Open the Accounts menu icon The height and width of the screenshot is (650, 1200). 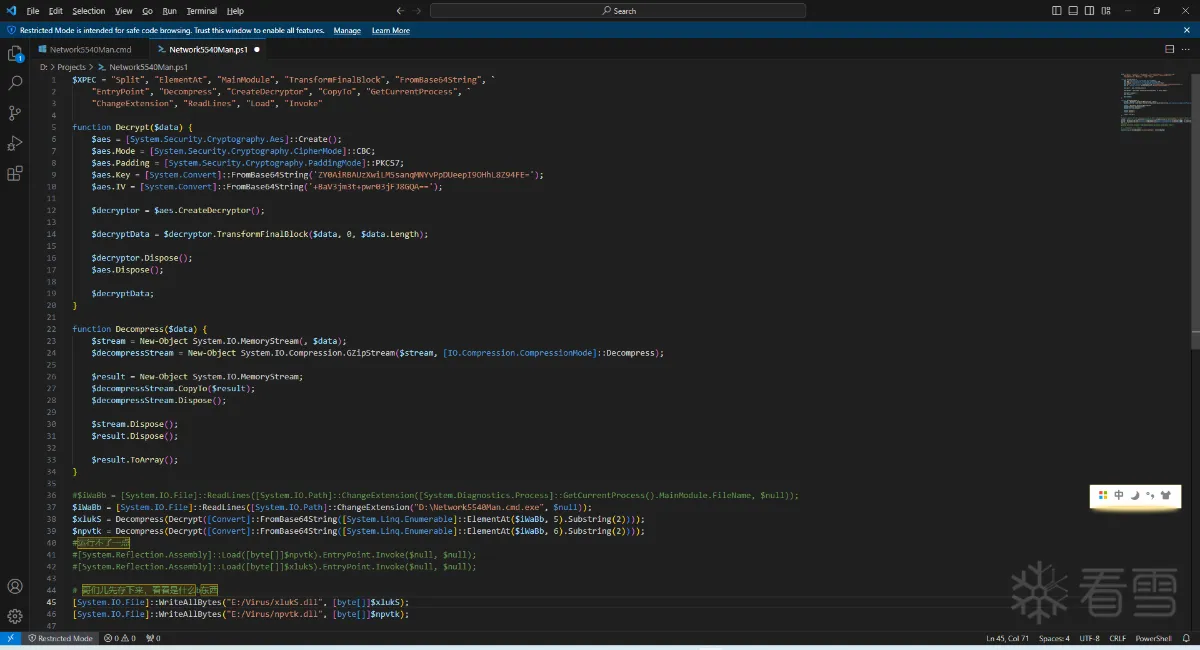click(x=15, y=587)
